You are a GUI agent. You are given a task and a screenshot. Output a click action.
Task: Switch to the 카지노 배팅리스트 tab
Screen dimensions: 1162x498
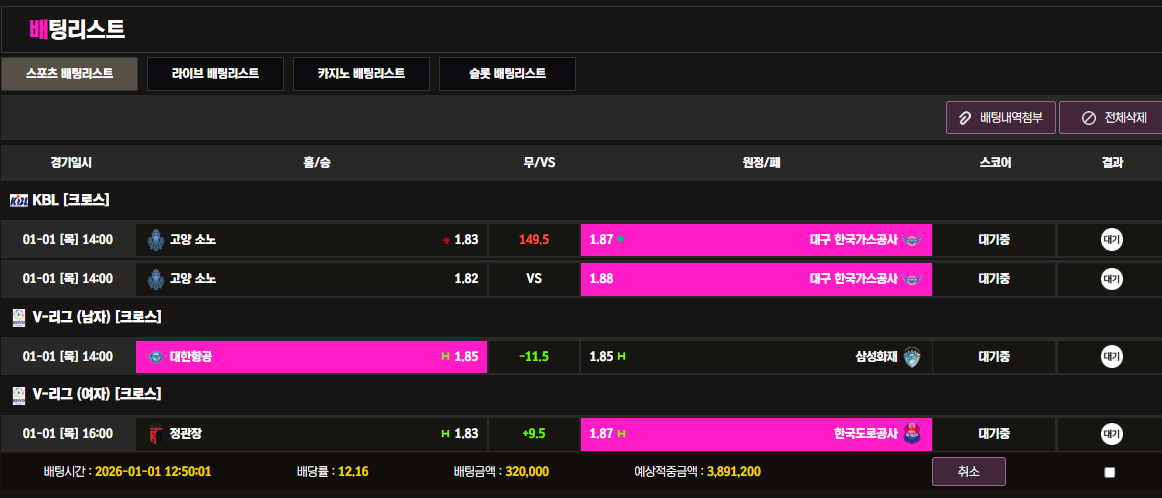pos(361,74)
